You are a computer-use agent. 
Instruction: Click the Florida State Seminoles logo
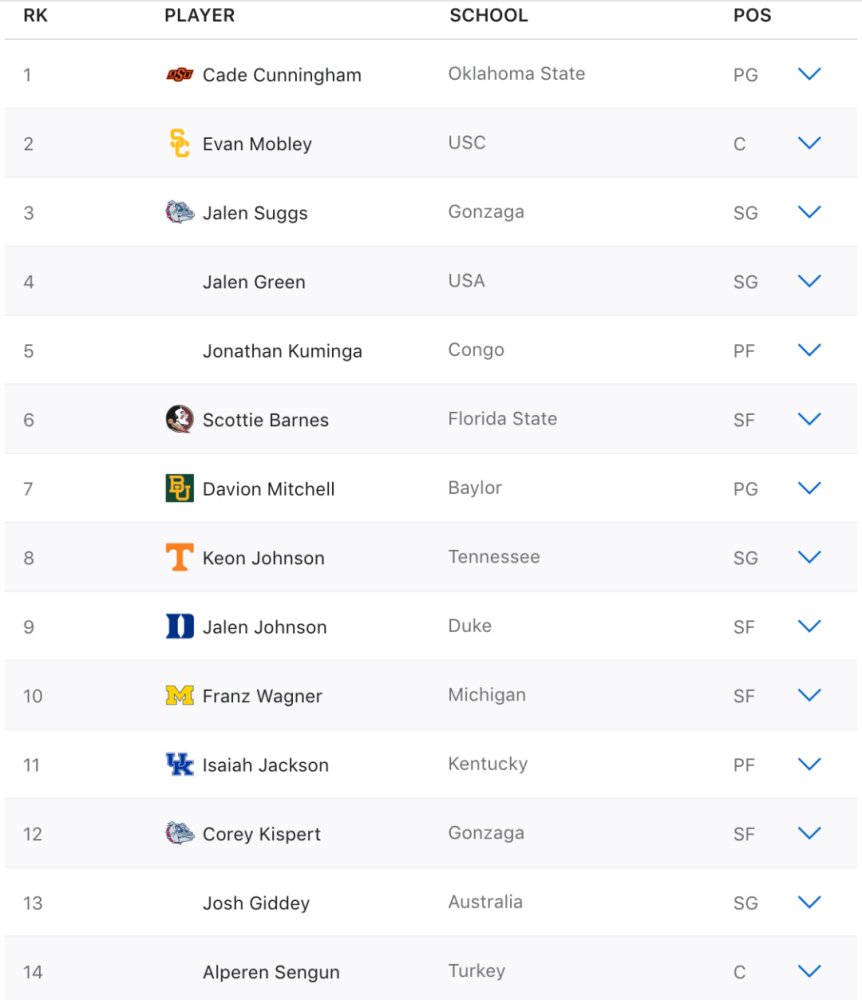[x=179, y=419]
